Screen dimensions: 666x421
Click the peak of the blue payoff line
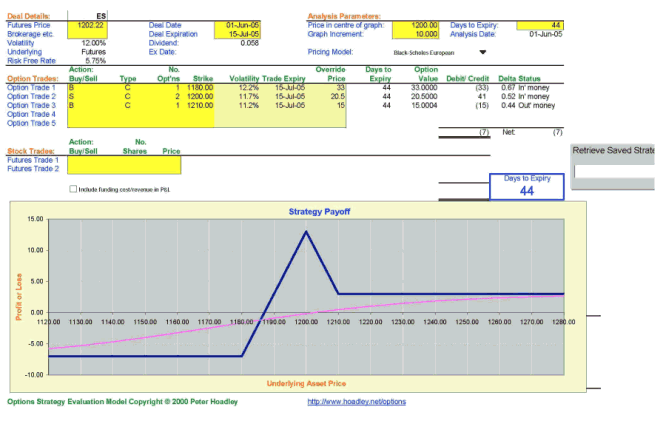tap(305, 232)
